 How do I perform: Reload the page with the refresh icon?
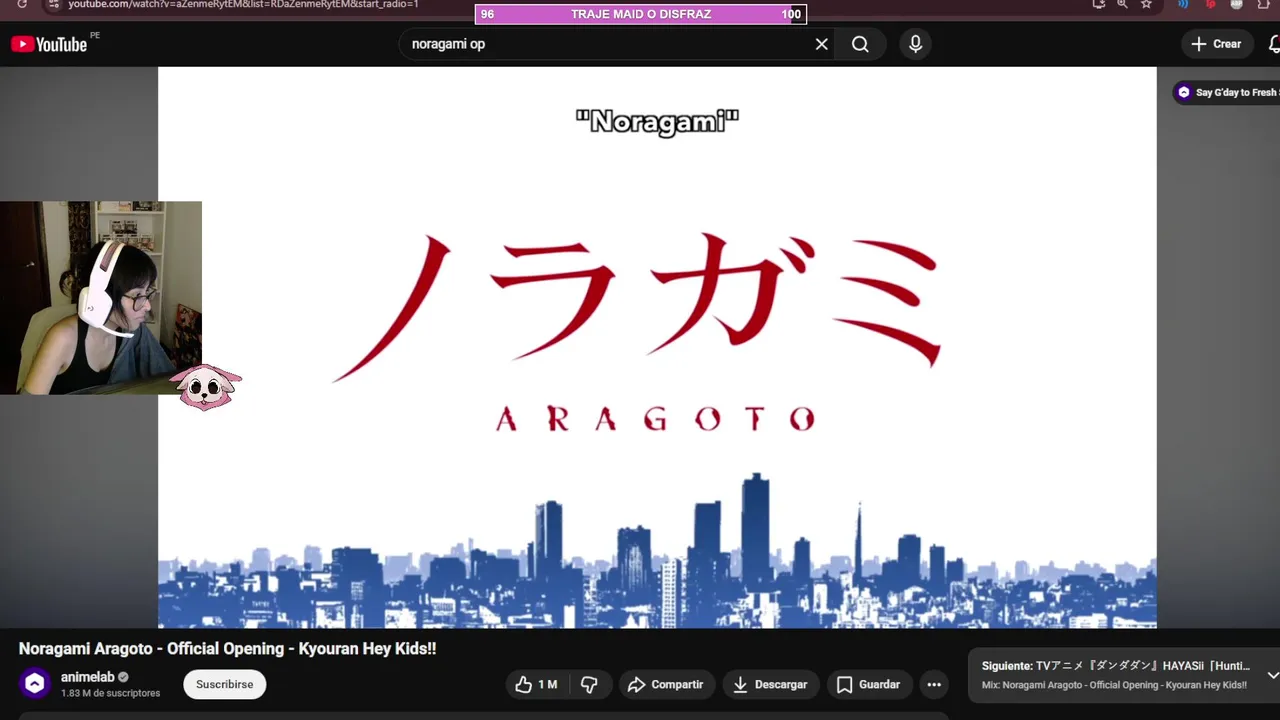click(x=22, y=4)
